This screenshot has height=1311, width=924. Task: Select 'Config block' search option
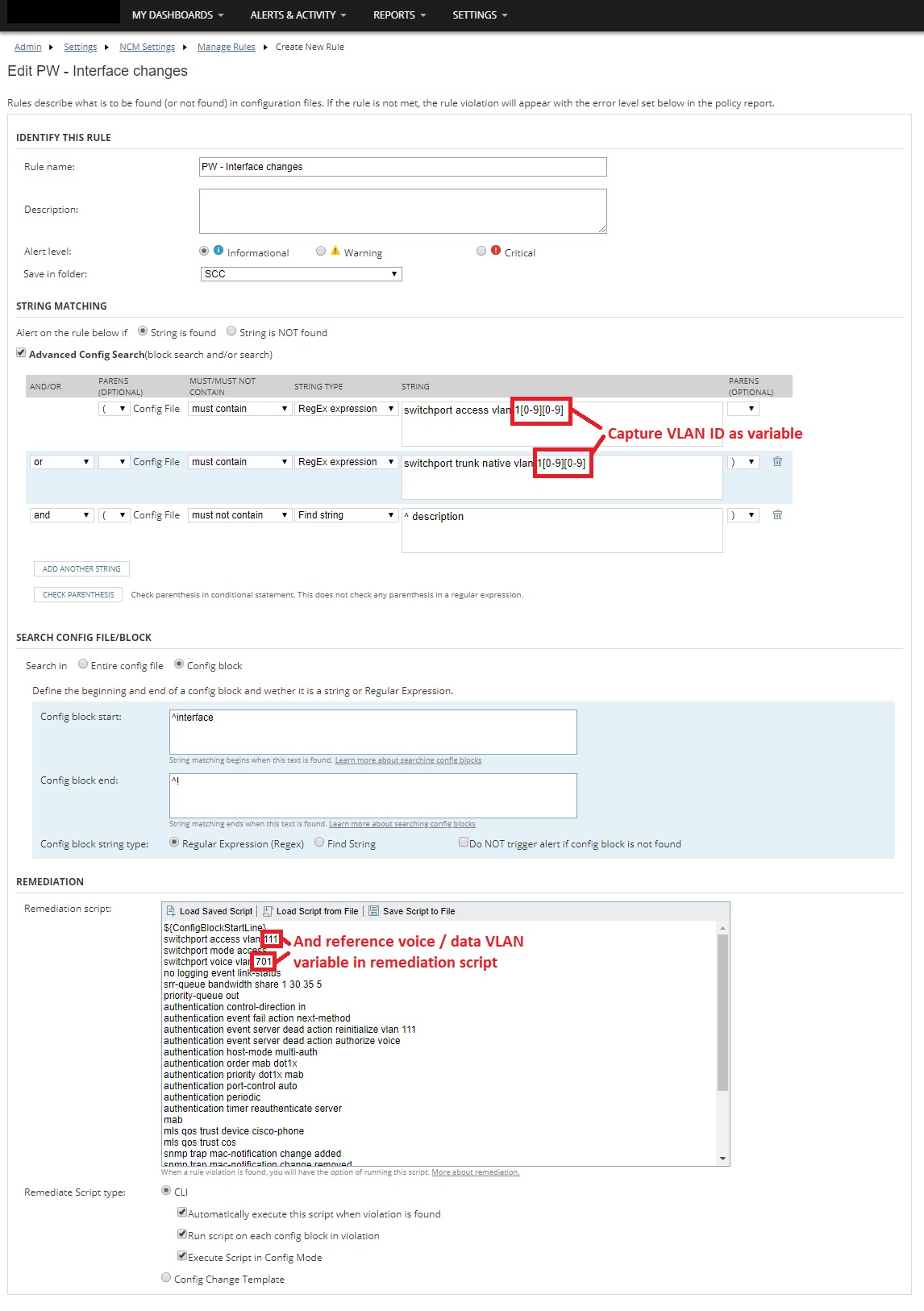179,664
